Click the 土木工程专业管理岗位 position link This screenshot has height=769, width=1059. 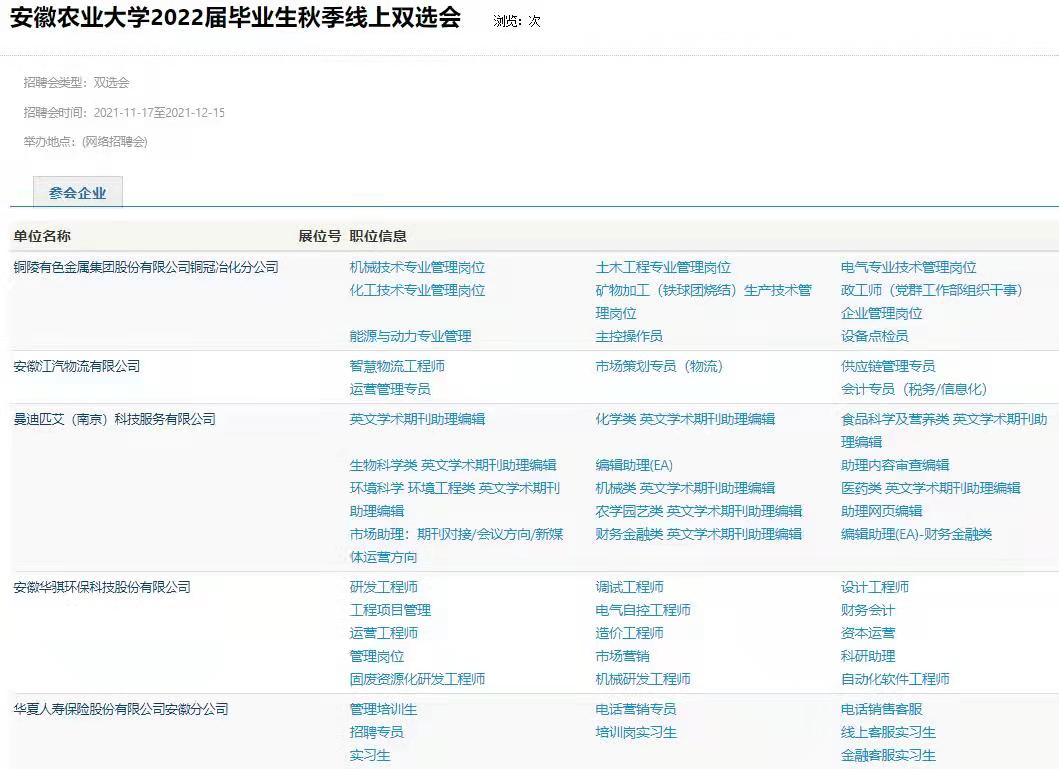[663, 267]
